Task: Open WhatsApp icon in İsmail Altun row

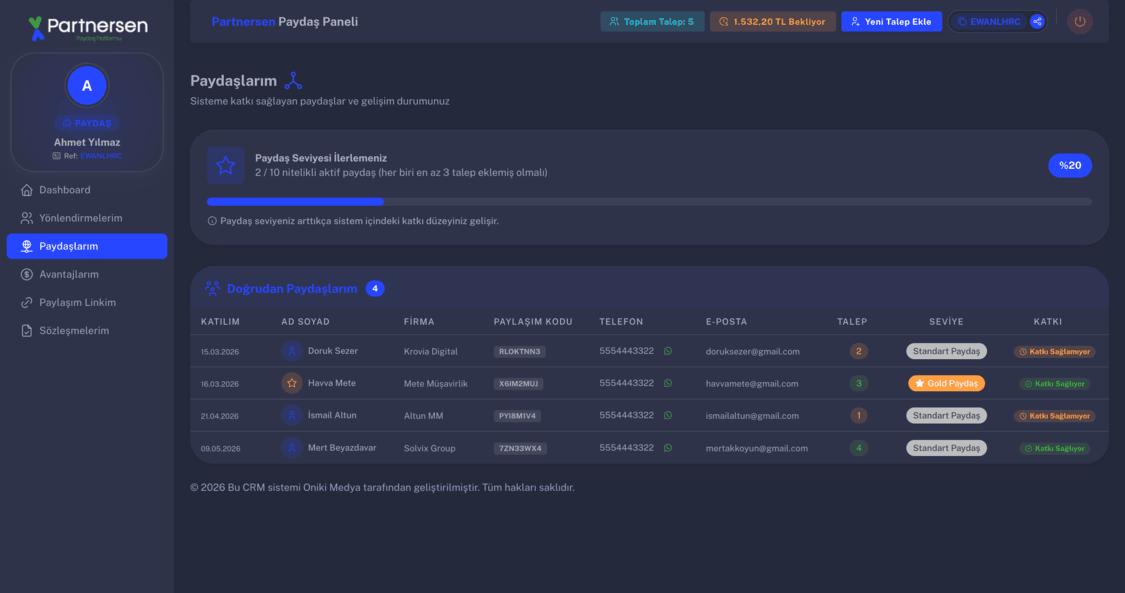Action: coord(668,416)
